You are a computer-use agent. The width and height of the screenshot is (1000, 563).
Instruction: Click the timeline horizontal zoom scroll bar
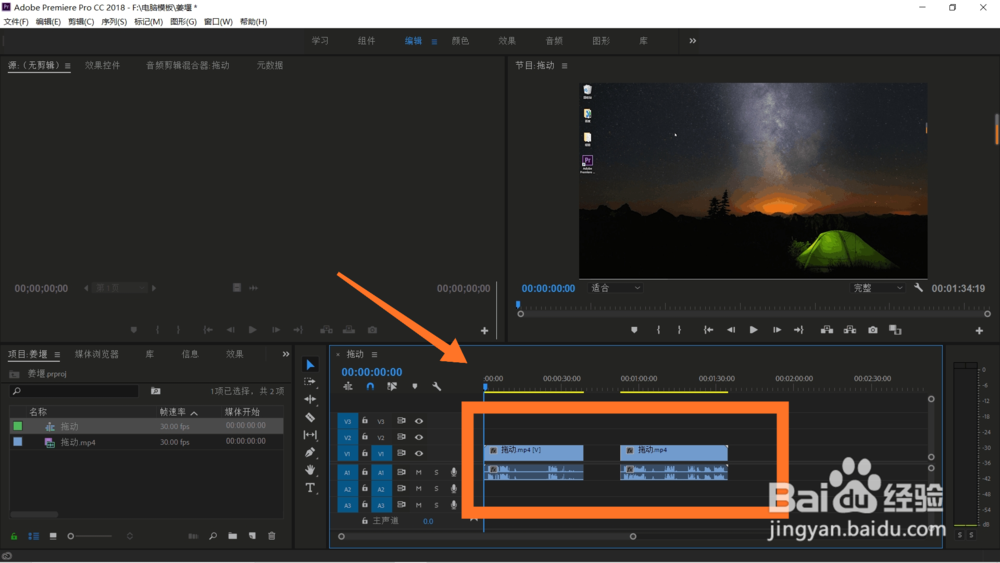[487, 536]
